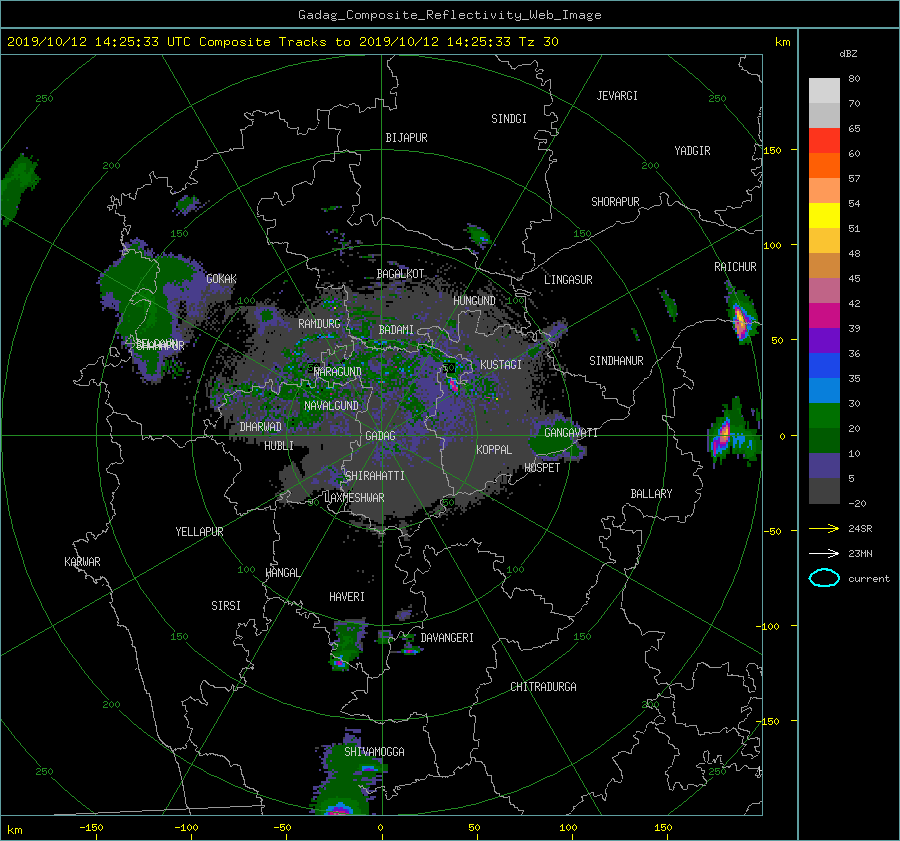
Task: Click the KUSTAGI city label
Action: point(501,365)
